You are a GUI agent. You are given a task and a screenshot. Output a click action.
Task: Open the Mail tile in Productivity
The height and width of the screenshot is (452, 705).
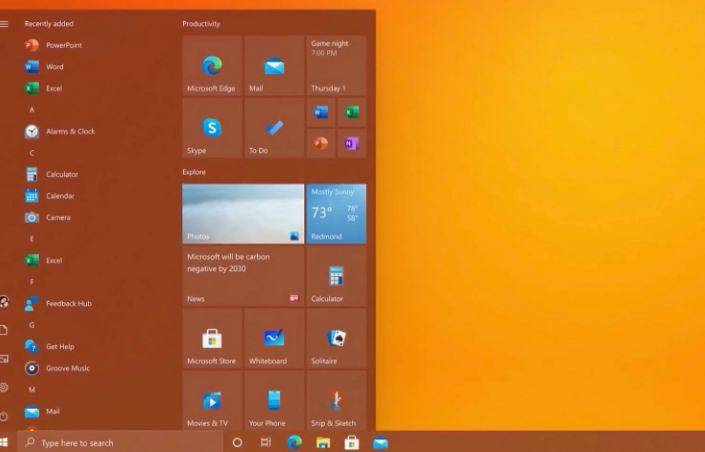tap(274, 66)
